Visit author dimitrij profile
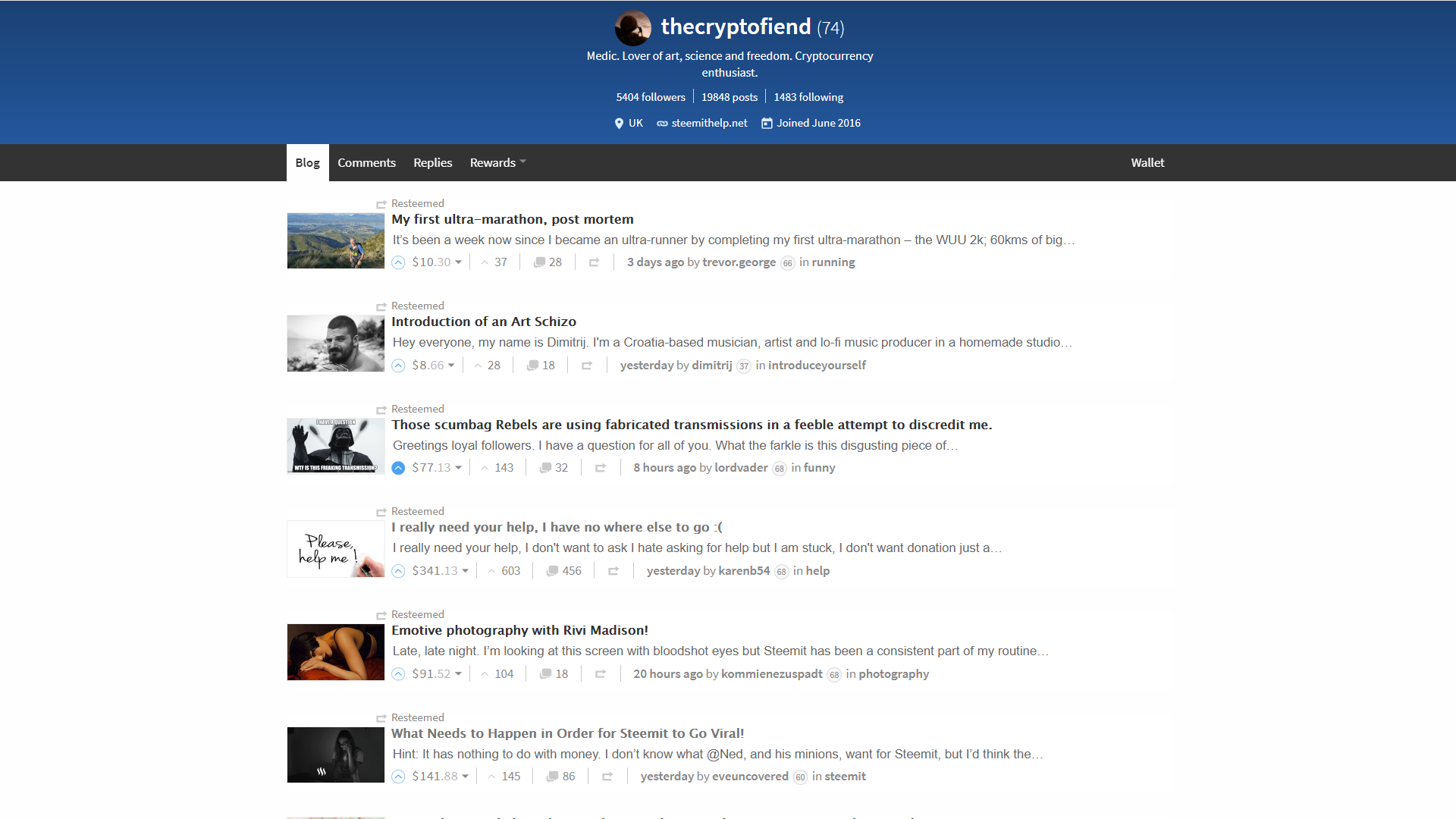Image resolution: width=1456 pixels, height=819 pixels. pos(712,366)
